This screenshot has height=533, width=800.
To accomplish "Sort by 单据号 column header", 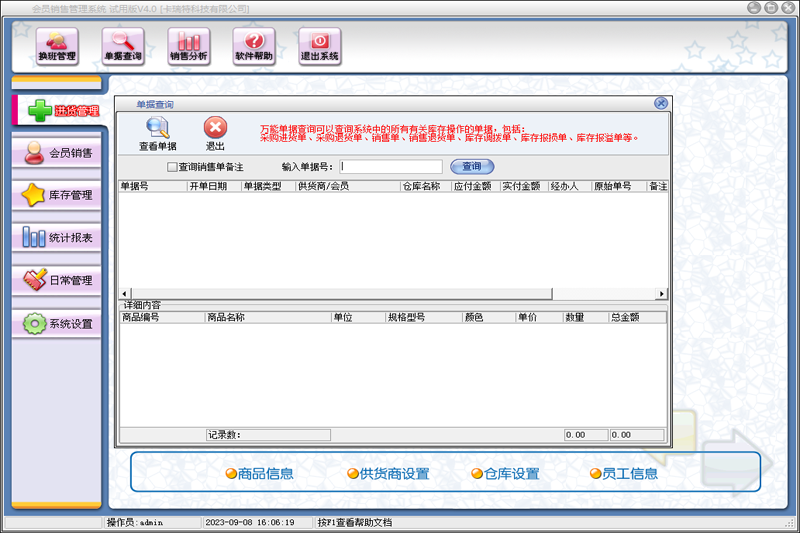I will [153, 186].
